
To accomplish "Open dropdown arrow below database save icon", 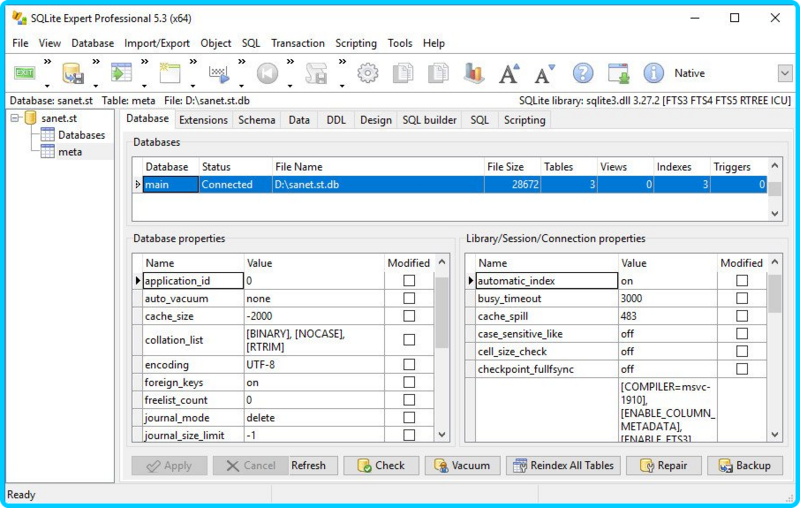I will (x=96, y=86).
